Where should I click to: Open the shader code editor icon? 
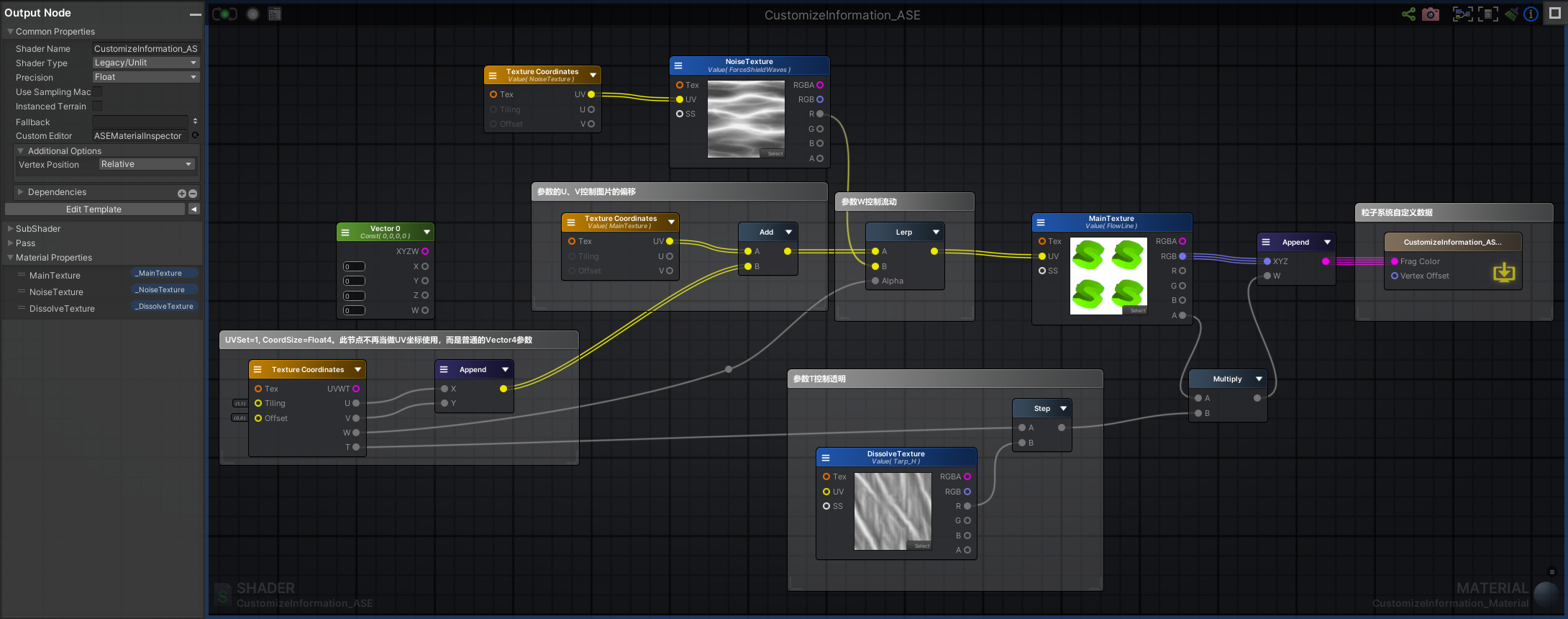(x=275, y=14)
